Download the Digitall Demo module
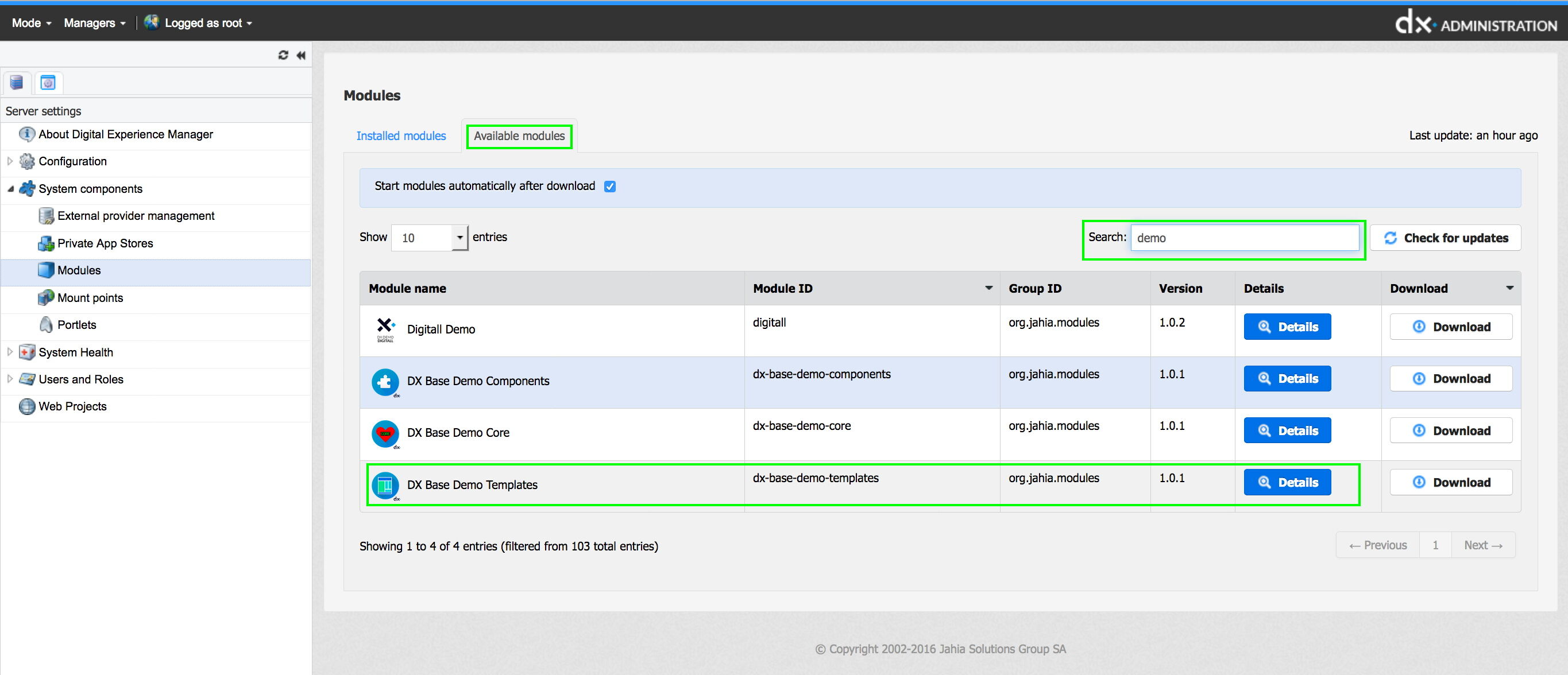The width and height of the screenshot is (1568, 675). [1451, 327]
